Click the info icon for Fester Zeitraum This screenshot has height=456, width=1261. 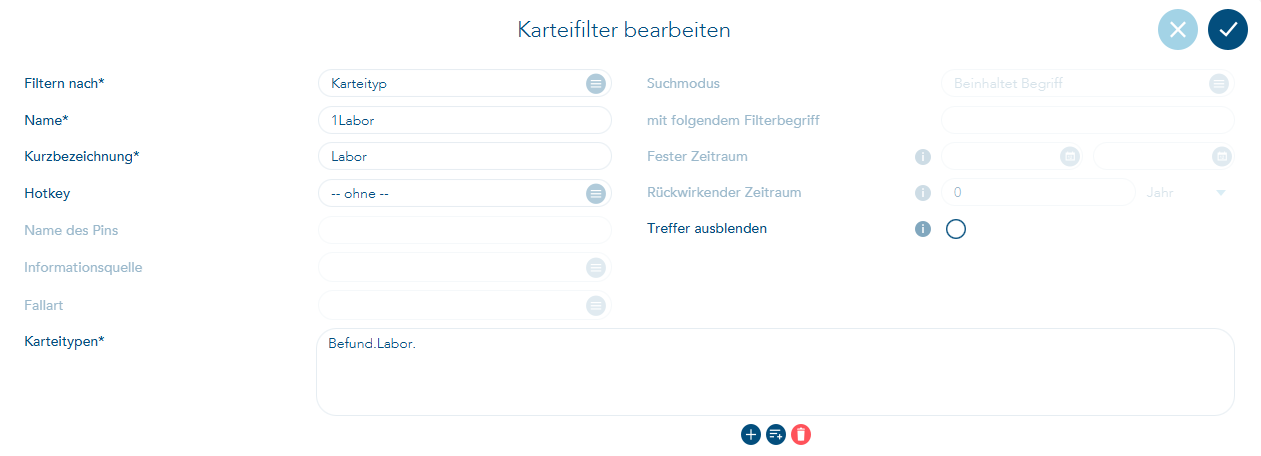coord(923,157)
